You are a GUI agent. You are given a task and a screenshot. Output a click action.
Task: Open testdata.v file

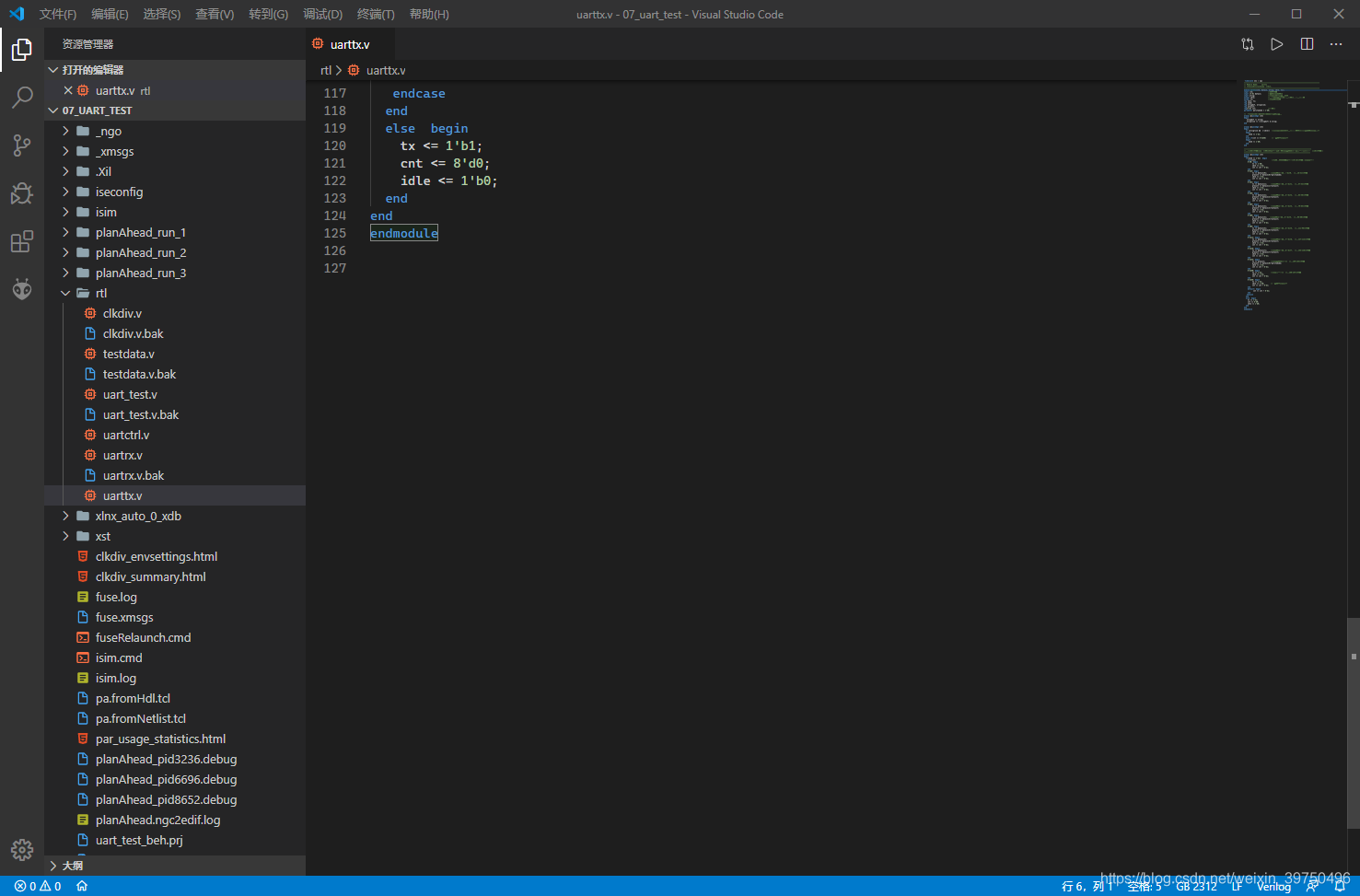click(x=175, y=354)
